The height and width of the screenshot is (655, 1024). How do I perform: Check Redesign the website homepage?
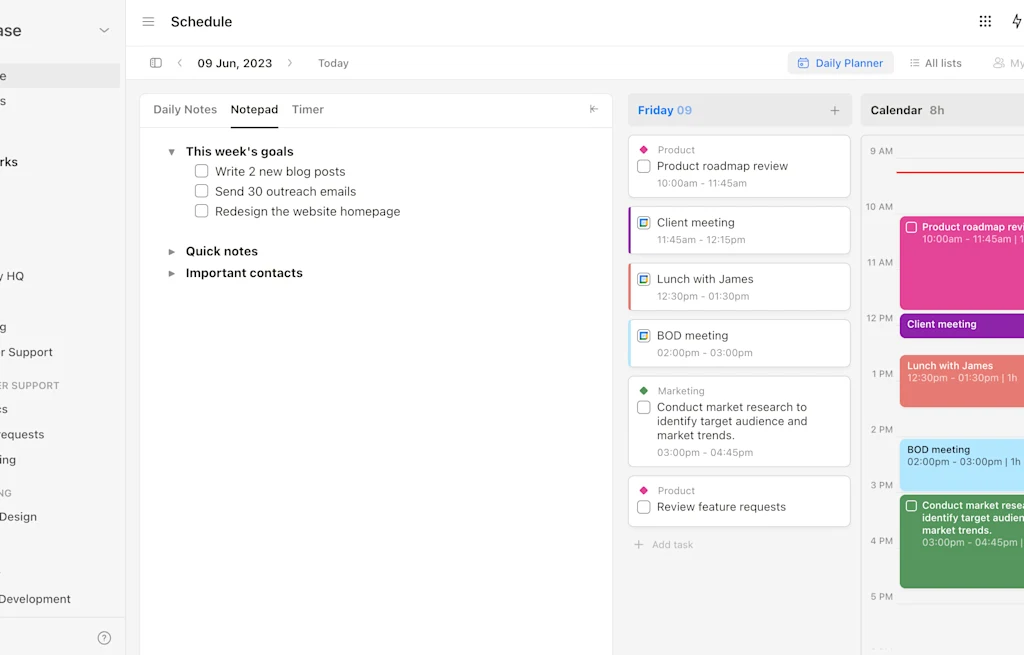[x=201, y=211]
